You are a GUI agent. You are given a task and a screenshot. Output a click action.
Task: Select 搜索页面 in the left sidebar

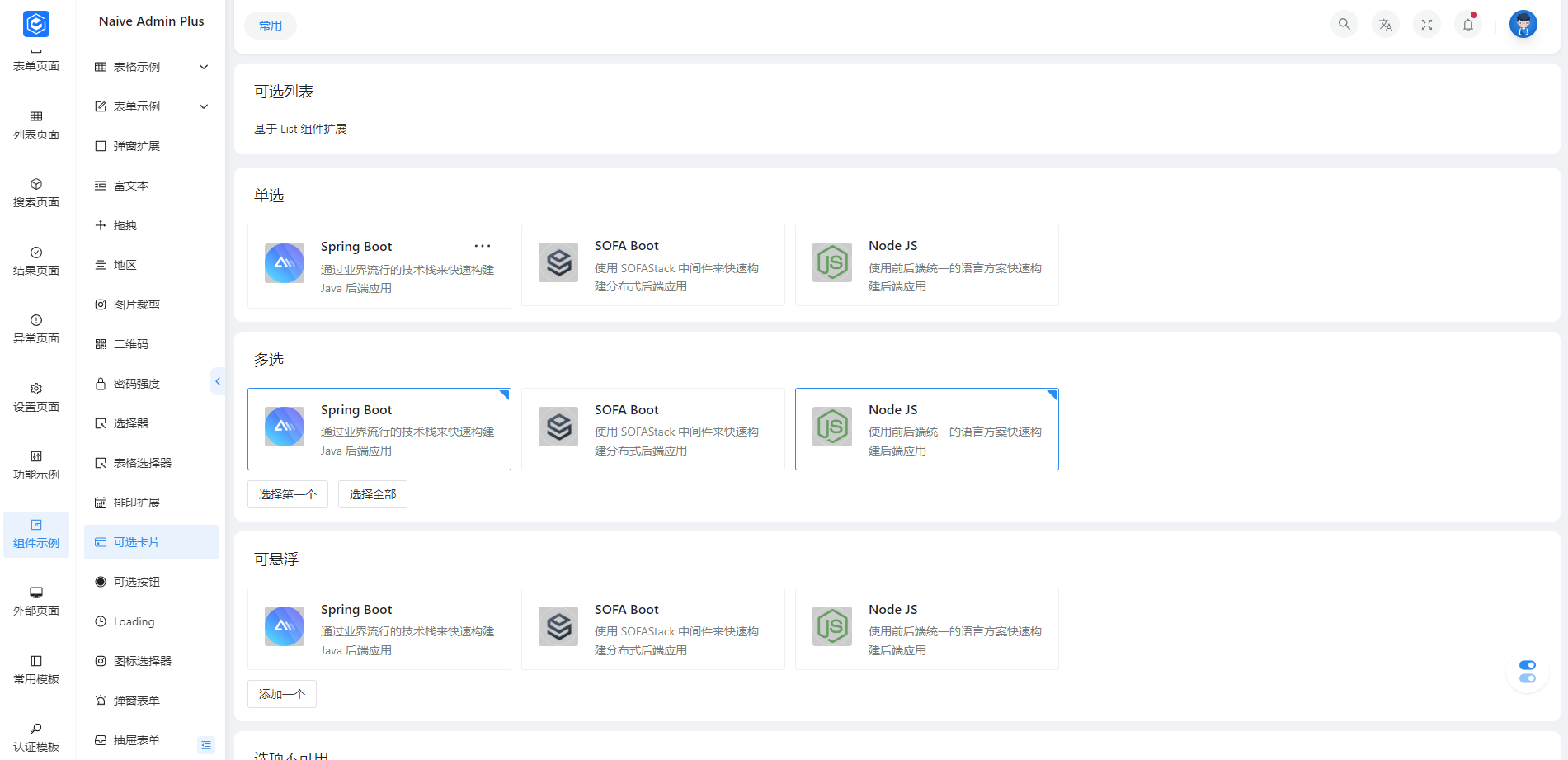point(36,191)
